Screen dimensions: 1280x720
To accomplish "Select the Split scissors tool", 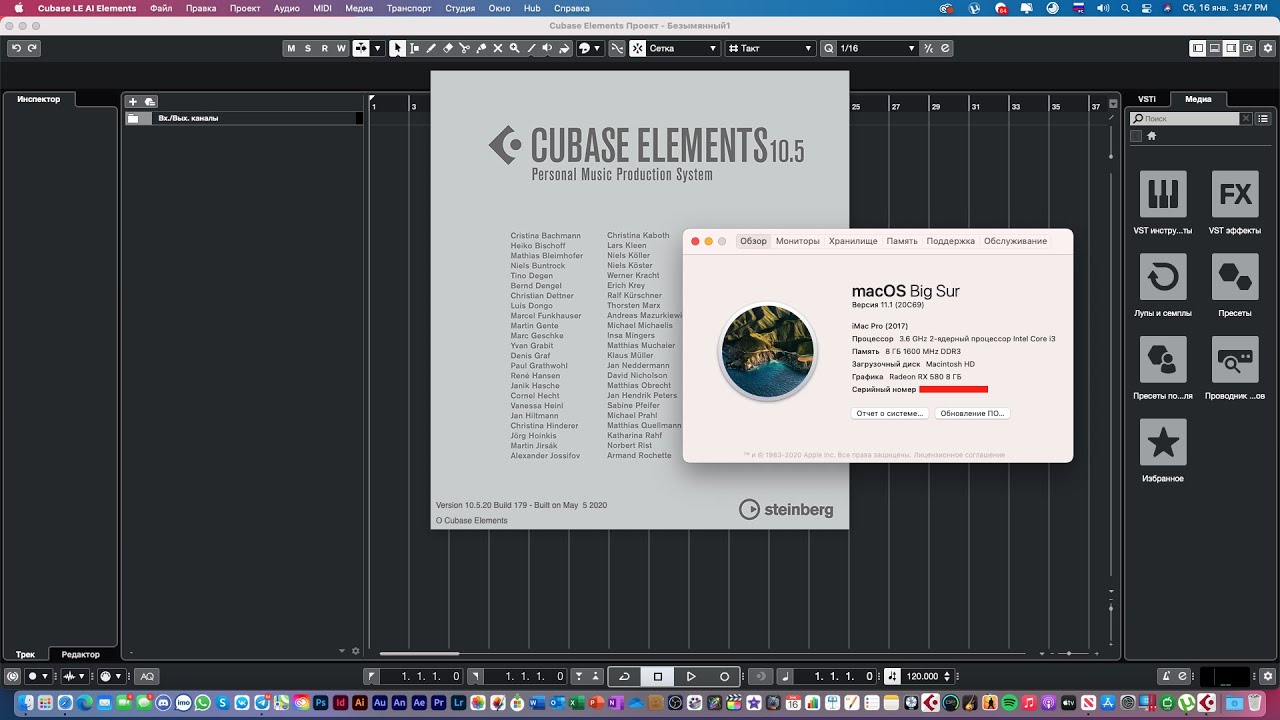I will tap(464, 48).
